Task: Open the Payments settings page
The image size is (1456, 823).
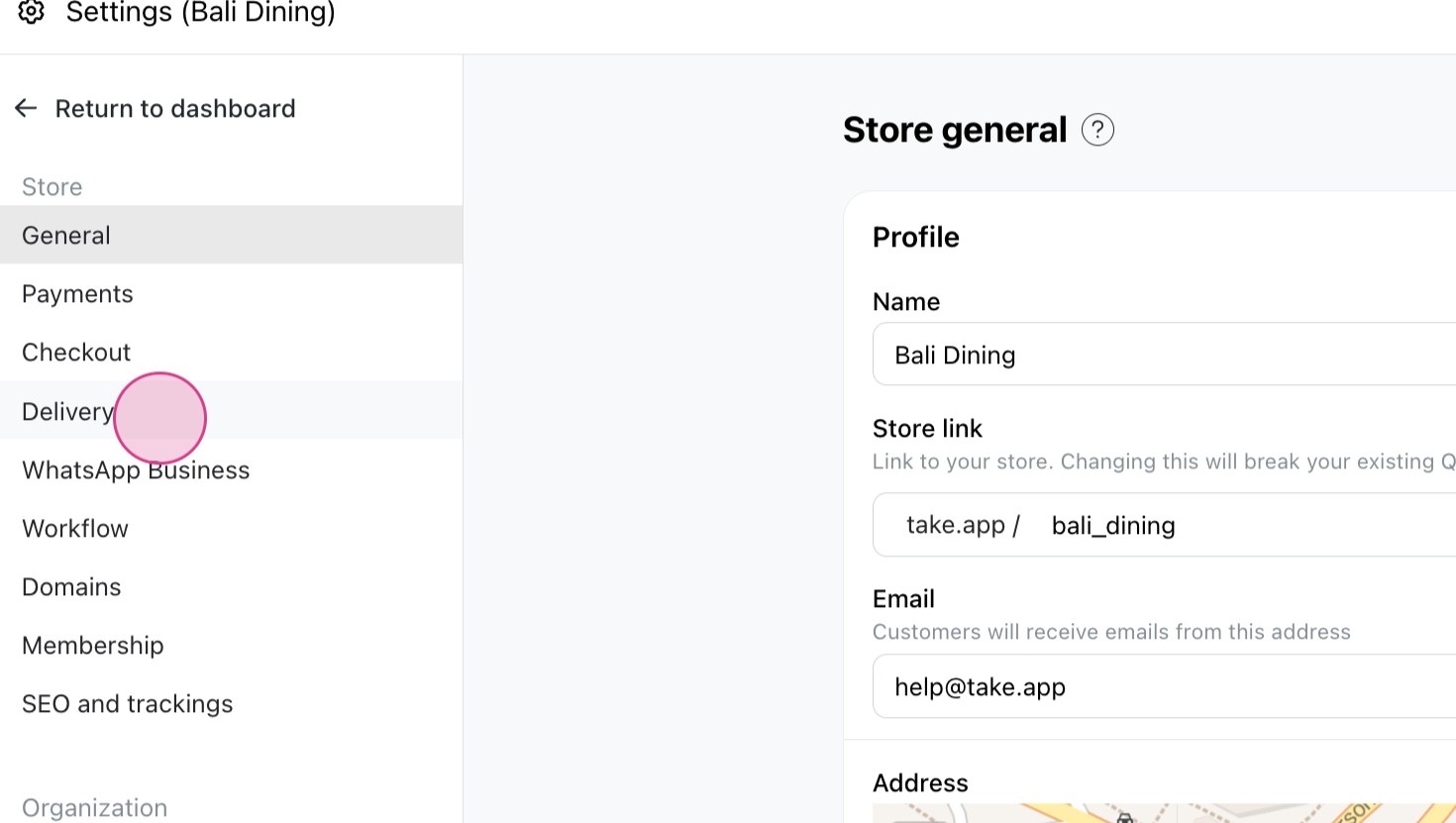Action: [231, 293]
